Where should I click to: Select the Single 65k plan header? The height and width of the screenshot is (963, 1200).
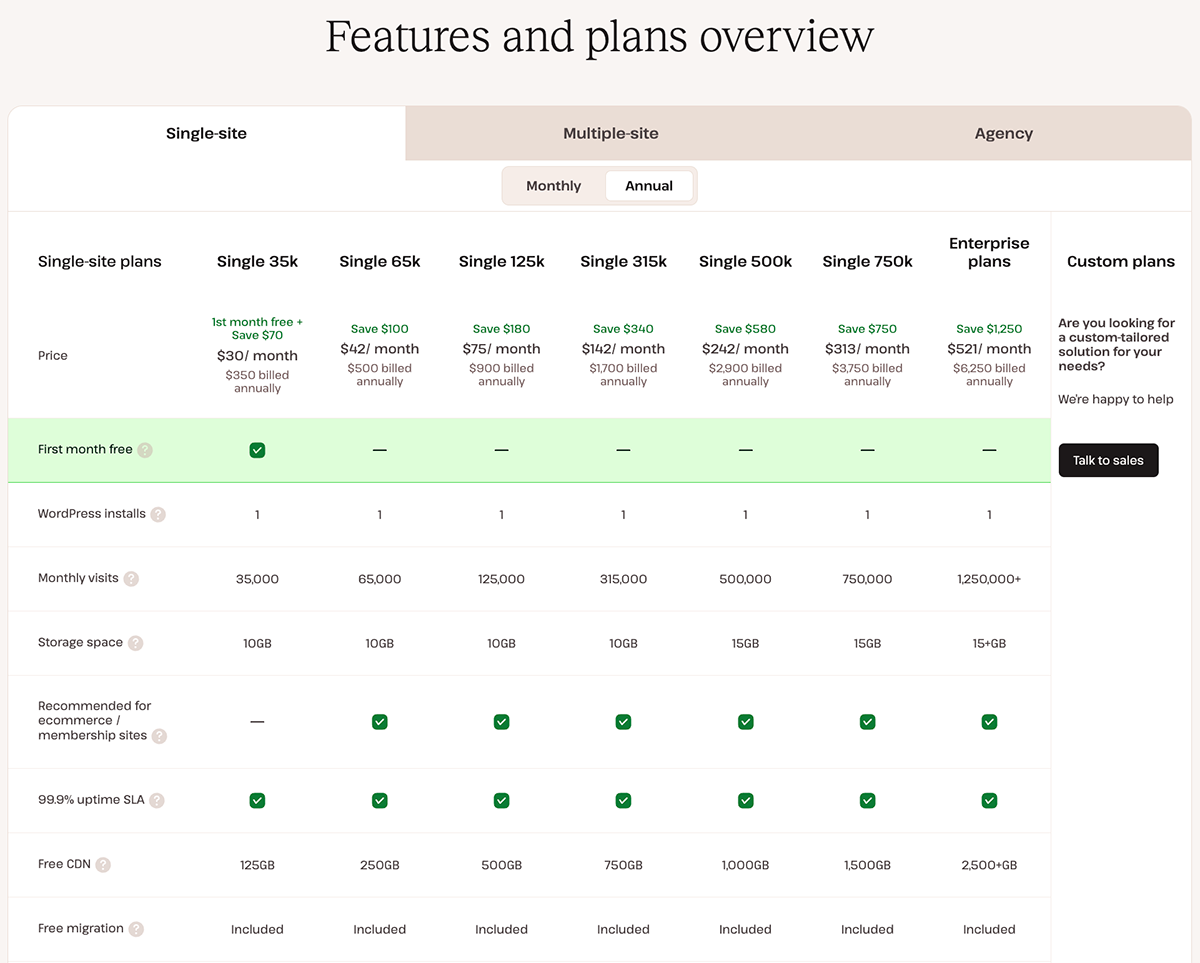click(x=379, y=262)
